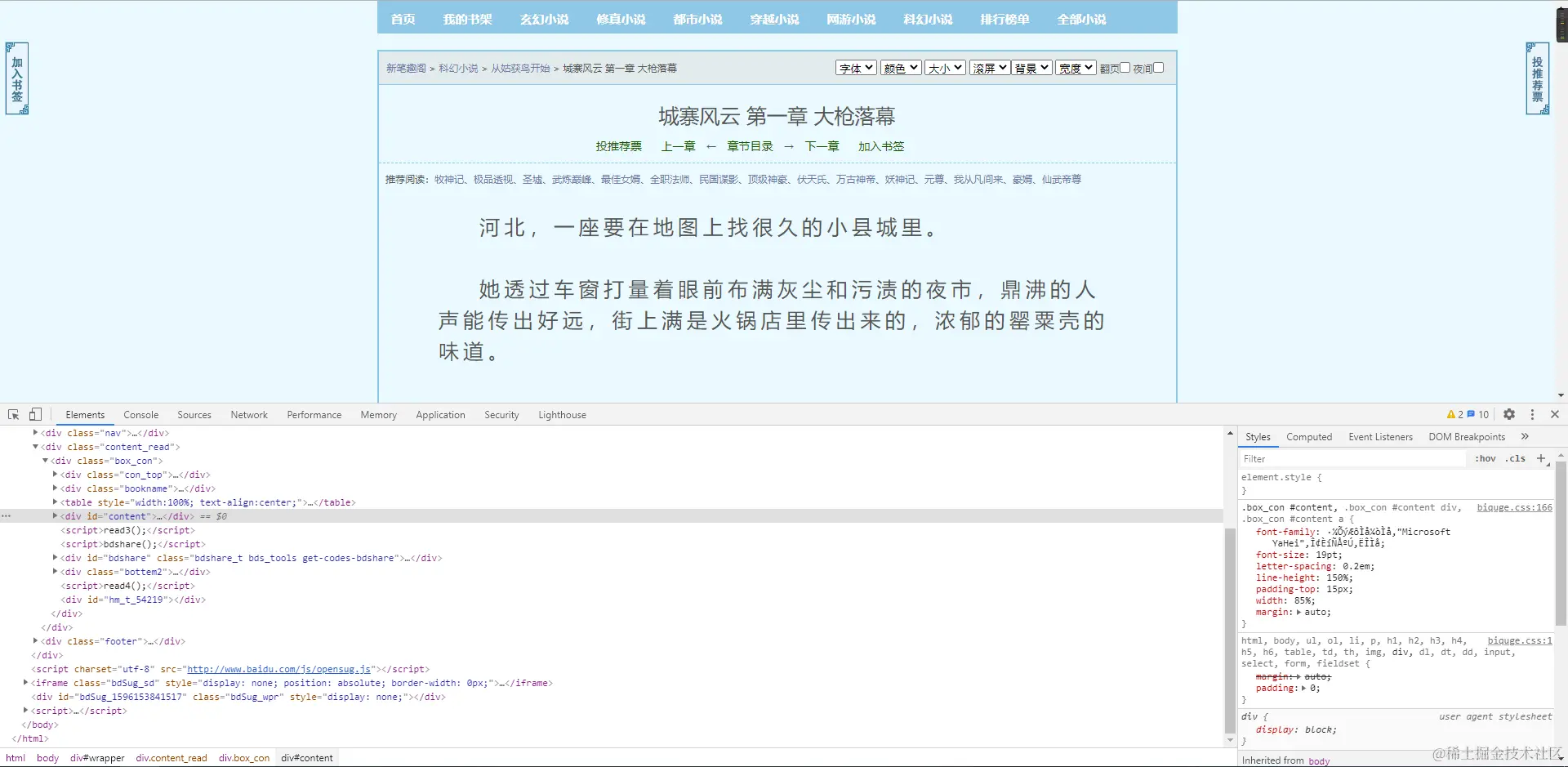Go to the 下一章 next chapter link
The image size is (1568, 767).
821,146
